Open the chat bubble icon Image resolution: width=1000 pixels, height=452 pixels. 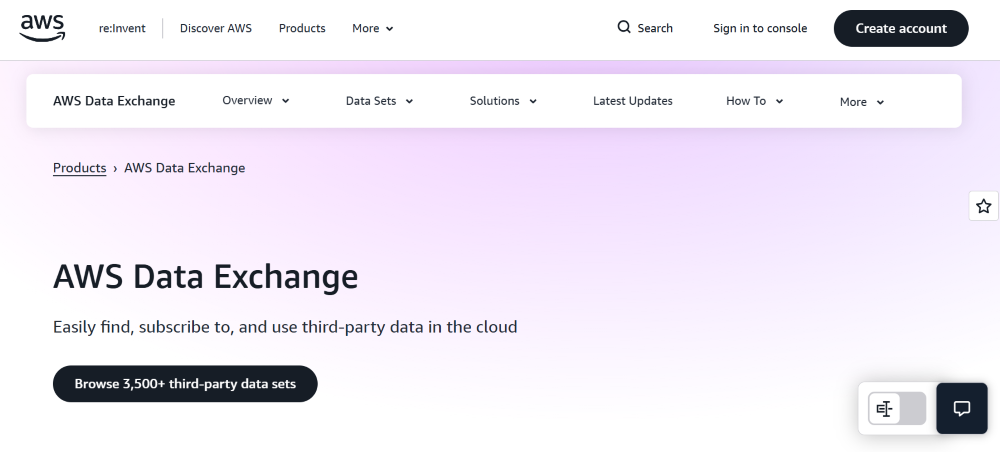pos(961,408)
